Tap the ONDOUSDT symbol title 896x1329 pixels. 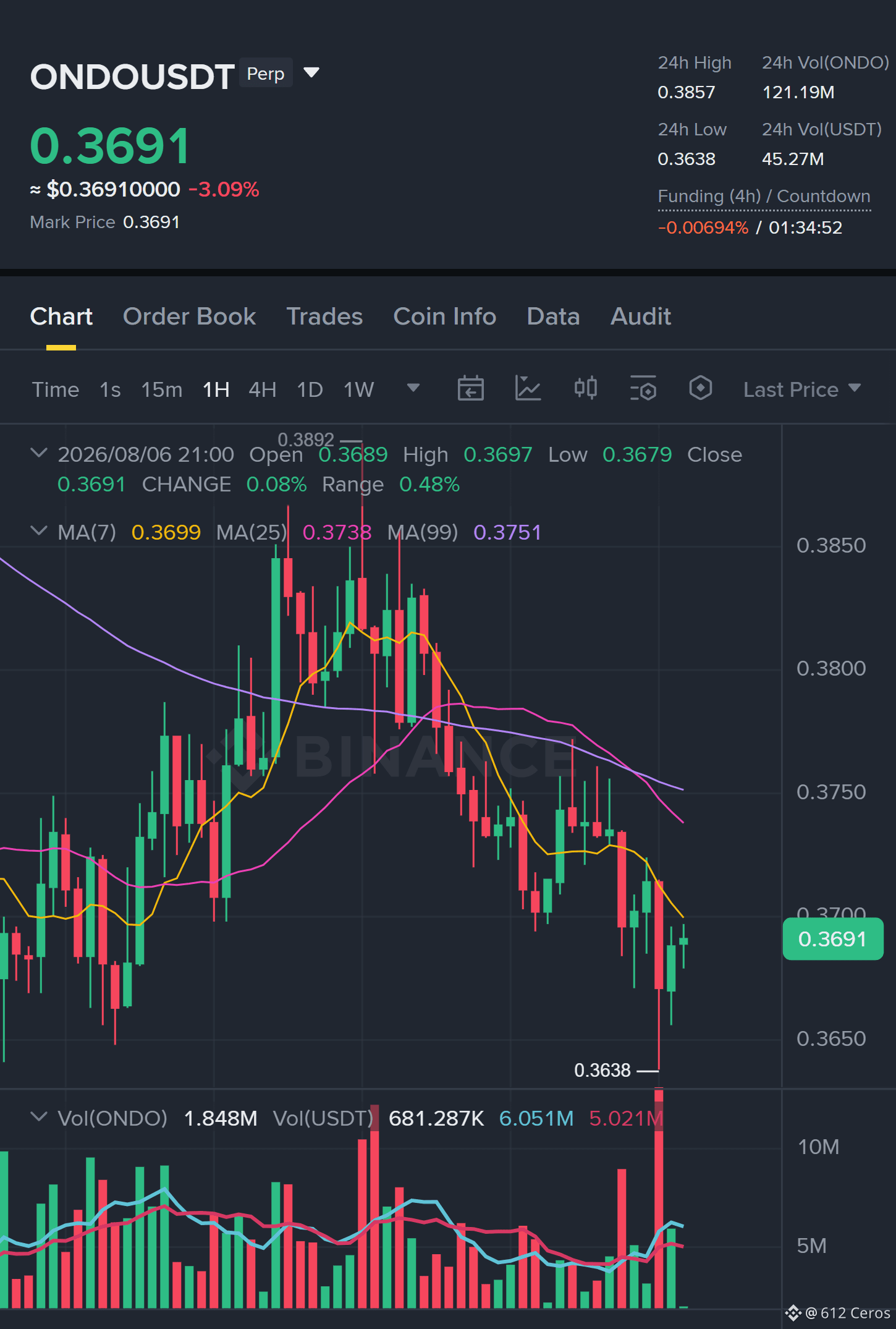pyautogui.click(x=132, y=77)
